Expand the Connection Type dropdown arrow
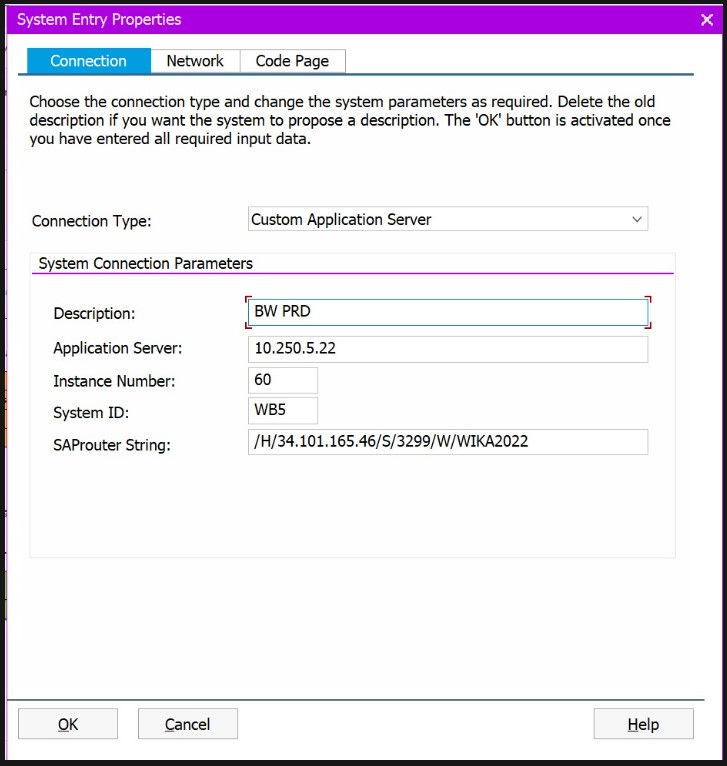 637,219
